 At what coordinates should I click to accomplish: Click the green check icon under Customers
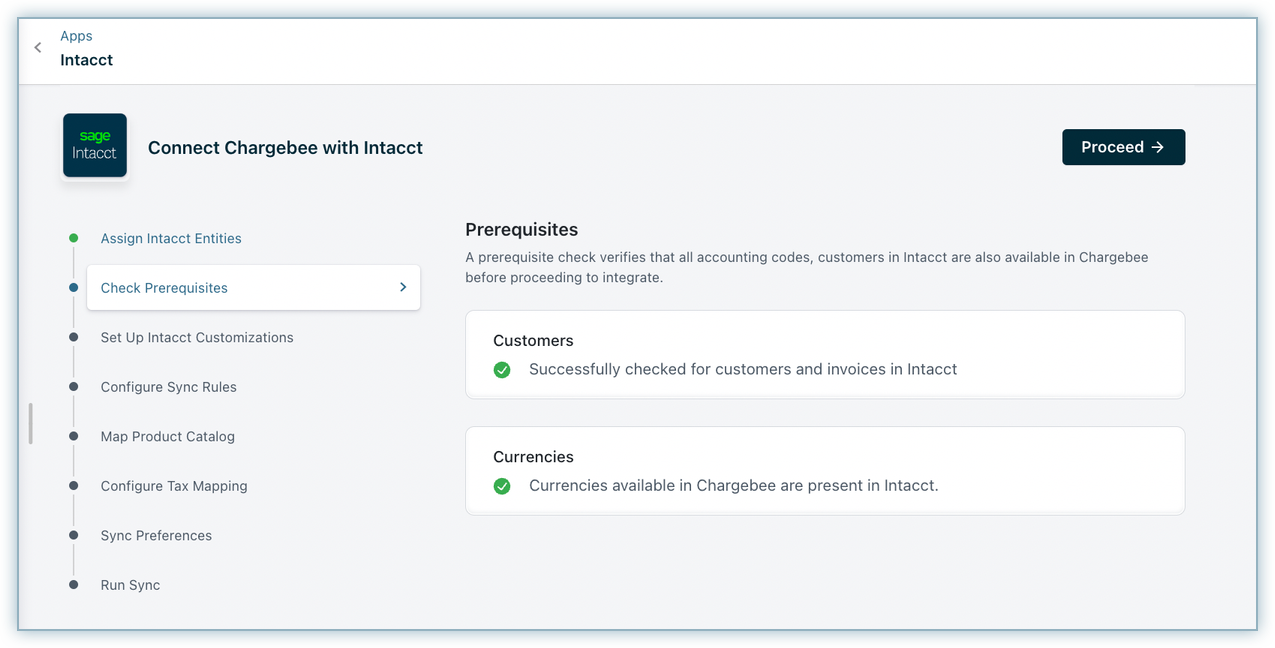(x=502, y=370)
